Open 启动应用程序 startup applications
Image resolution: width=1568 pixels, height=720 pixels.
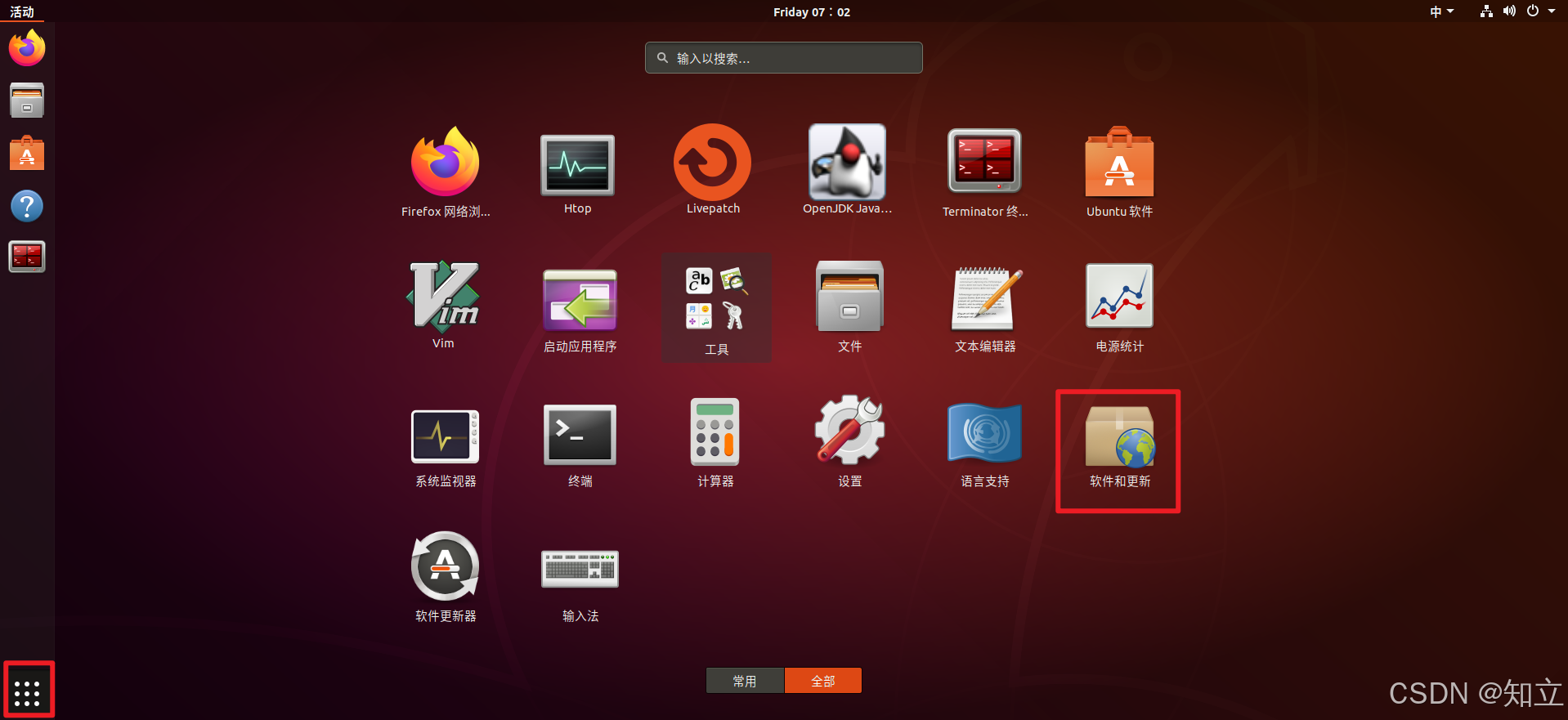pos(580,300)
